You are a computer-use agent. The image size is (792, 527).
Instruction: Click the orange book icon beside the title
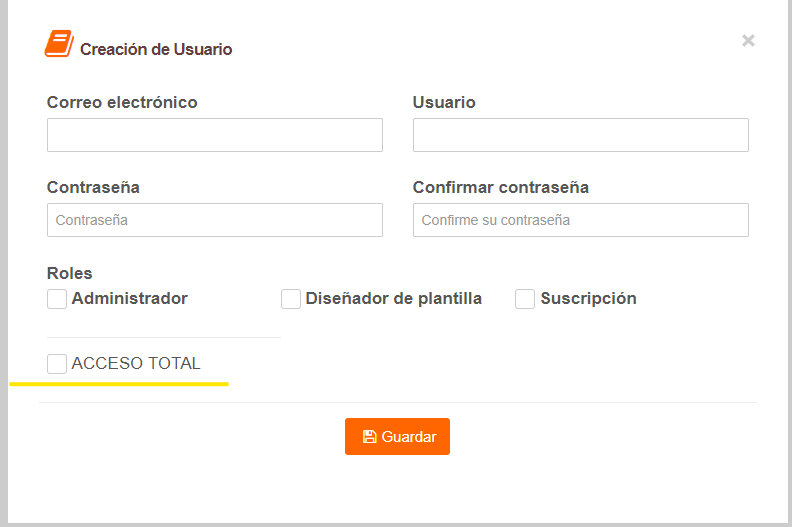coord(59,43)
